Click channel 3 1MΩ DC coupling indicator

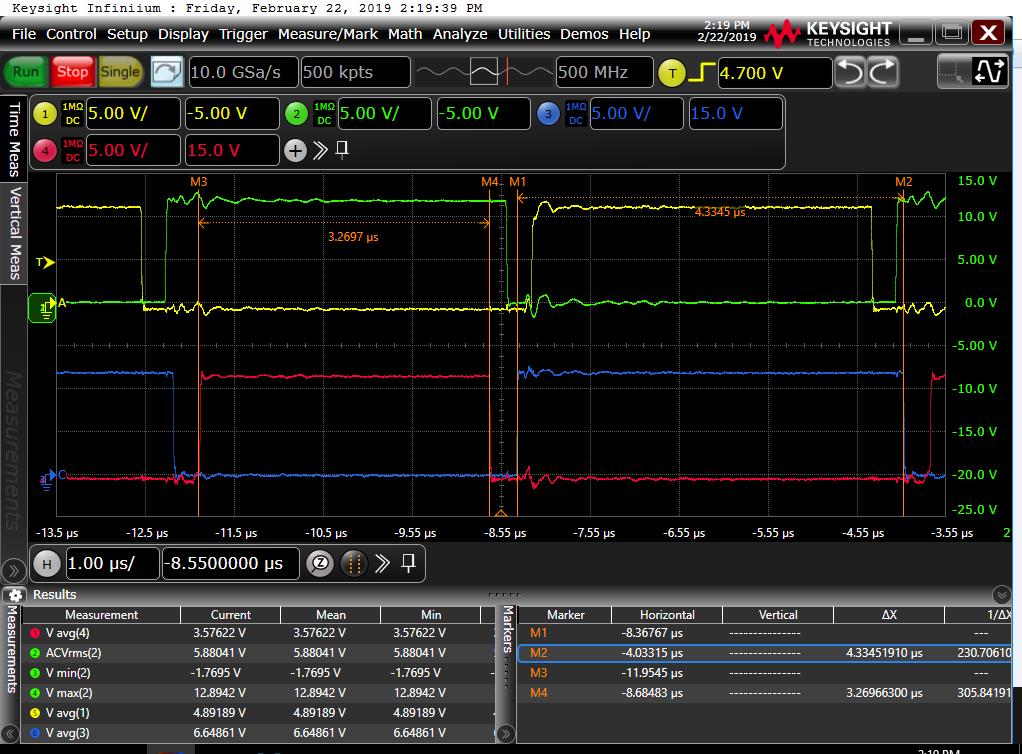pyautogui.click(x=576, y=113)
